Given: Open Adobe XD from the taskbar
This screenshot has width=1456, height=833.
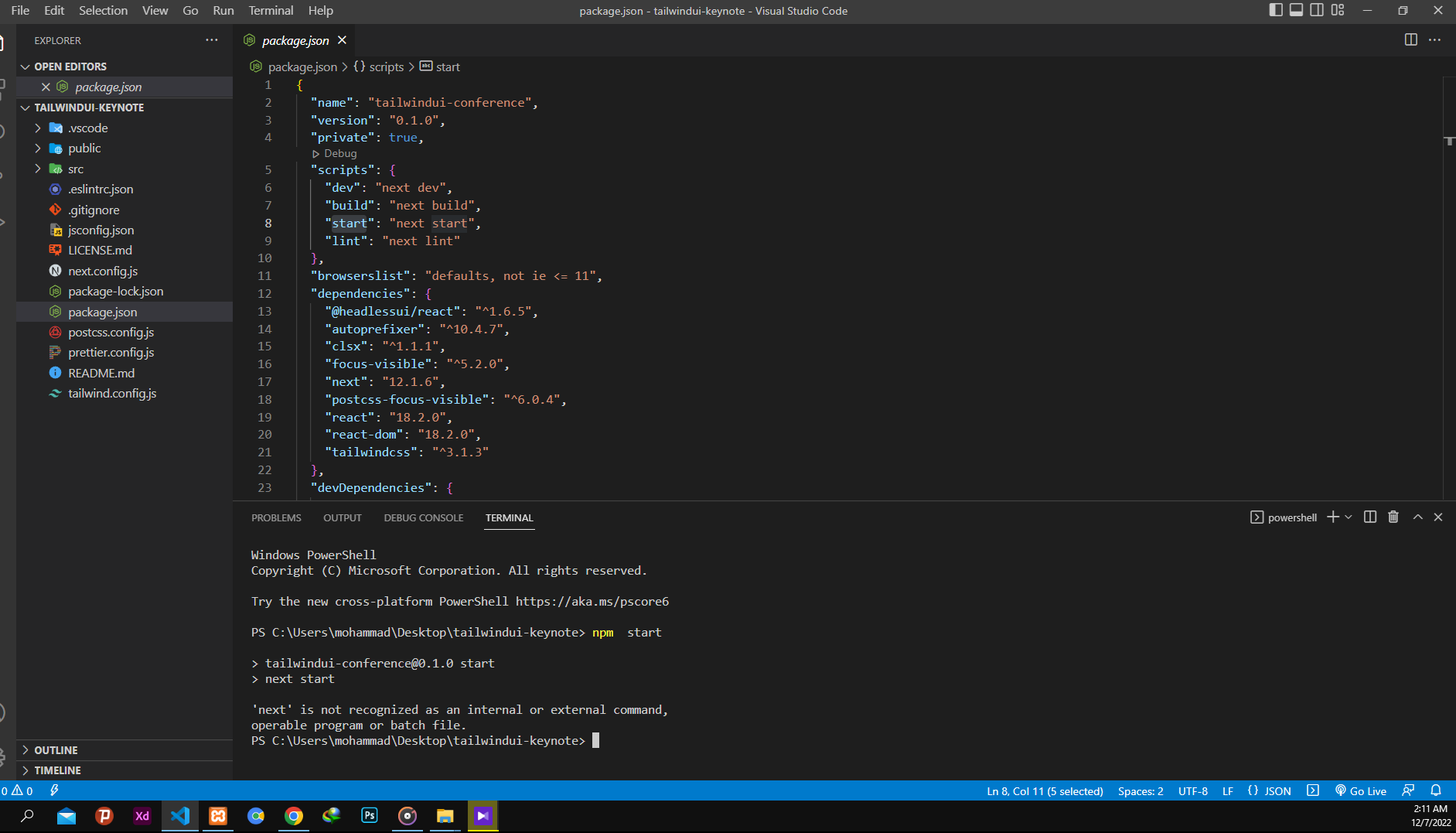Looking at the screenshot, I should [x=142, y=816].
